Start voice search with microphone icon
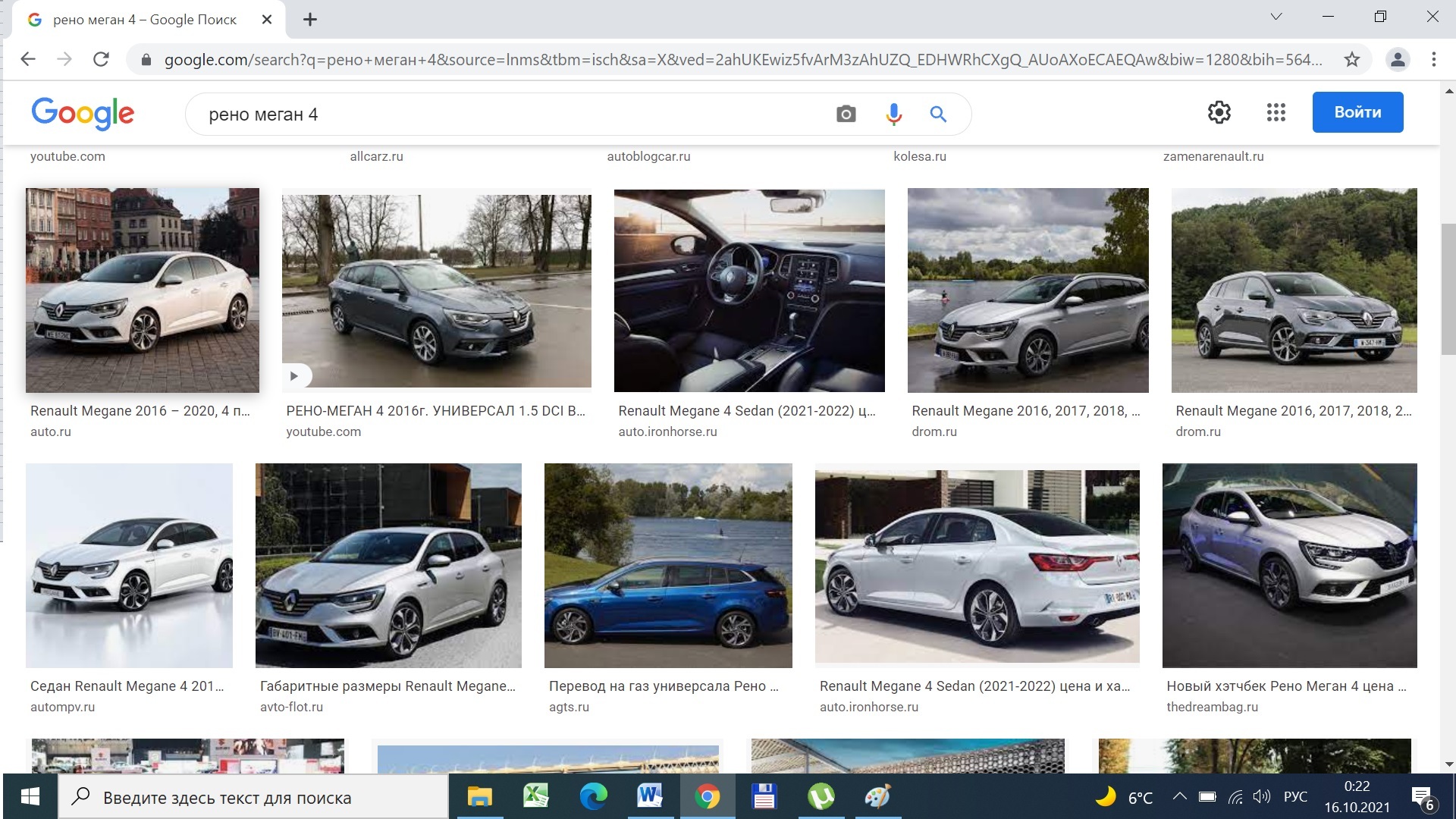Screen dimensions: 1456x819 [x=893, y=115]
